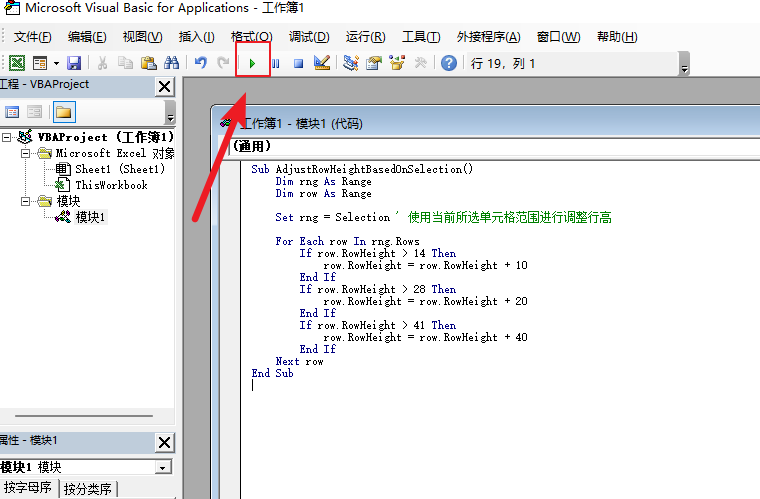The height and width of the screenshot is (499, 760).
Task: Open the 插入(I) menu
Action: click(196, 37)
